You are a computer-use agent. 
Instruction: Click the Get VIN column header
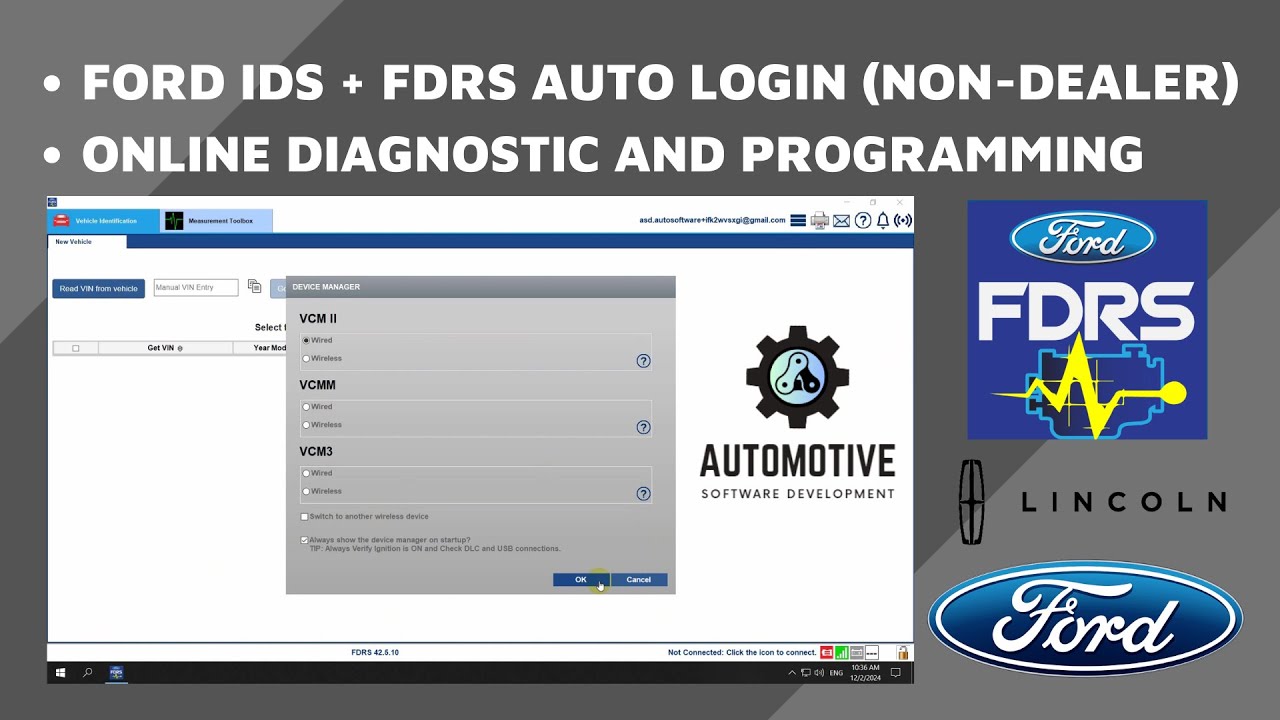coord(165,348)
